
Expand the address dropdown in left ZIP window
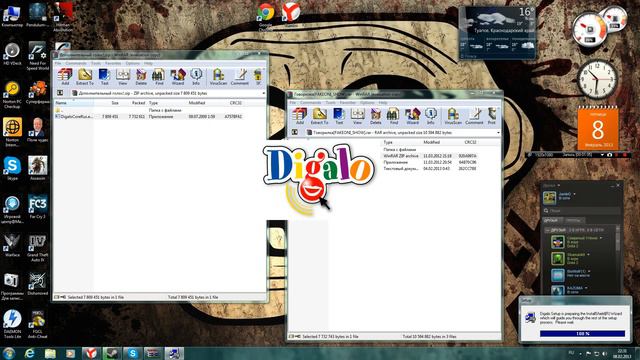pyautogui.click(x=263, y=93)
